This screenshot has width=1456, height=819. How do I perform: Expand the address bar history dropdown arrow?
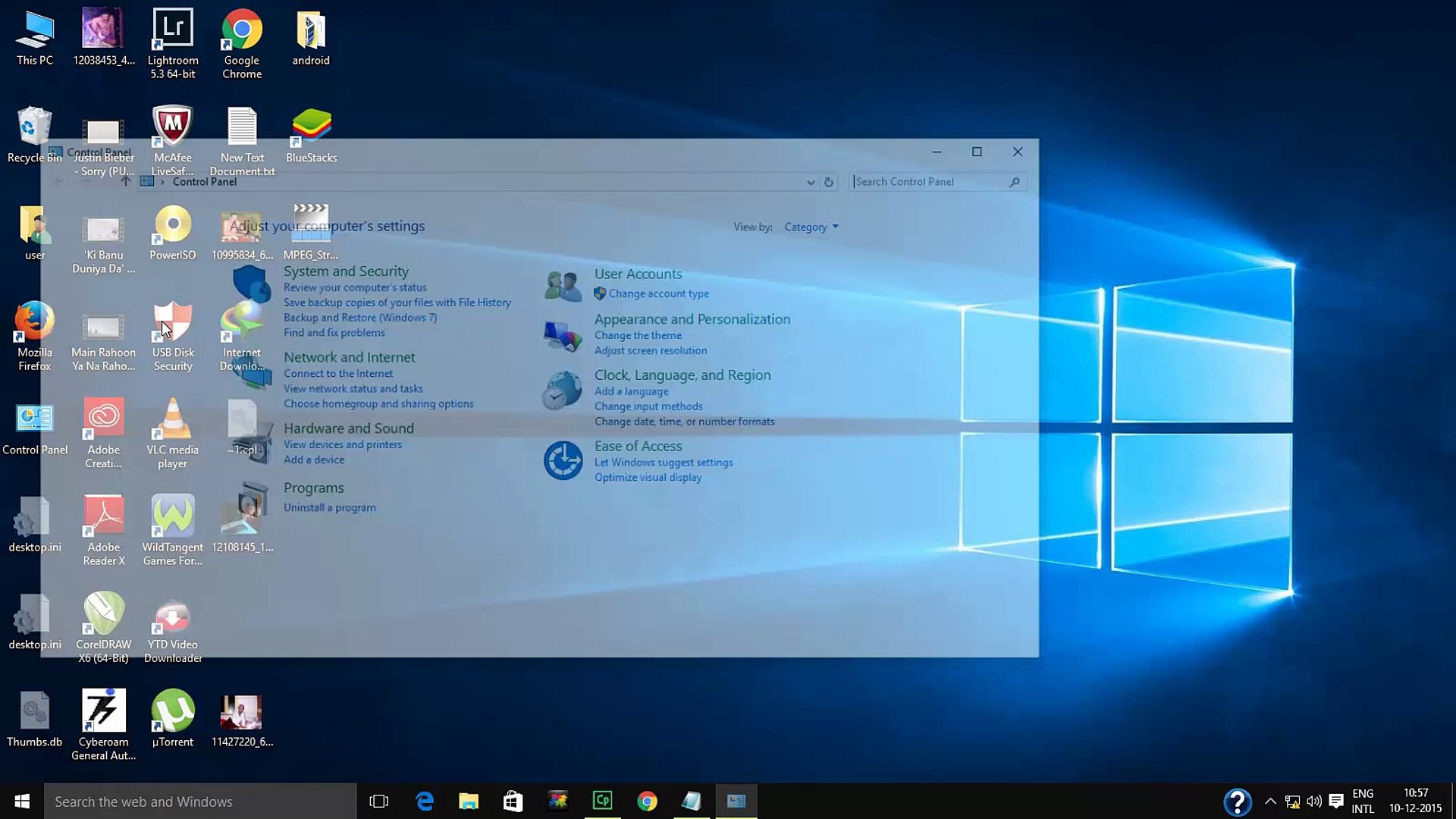tap(811, 182)
